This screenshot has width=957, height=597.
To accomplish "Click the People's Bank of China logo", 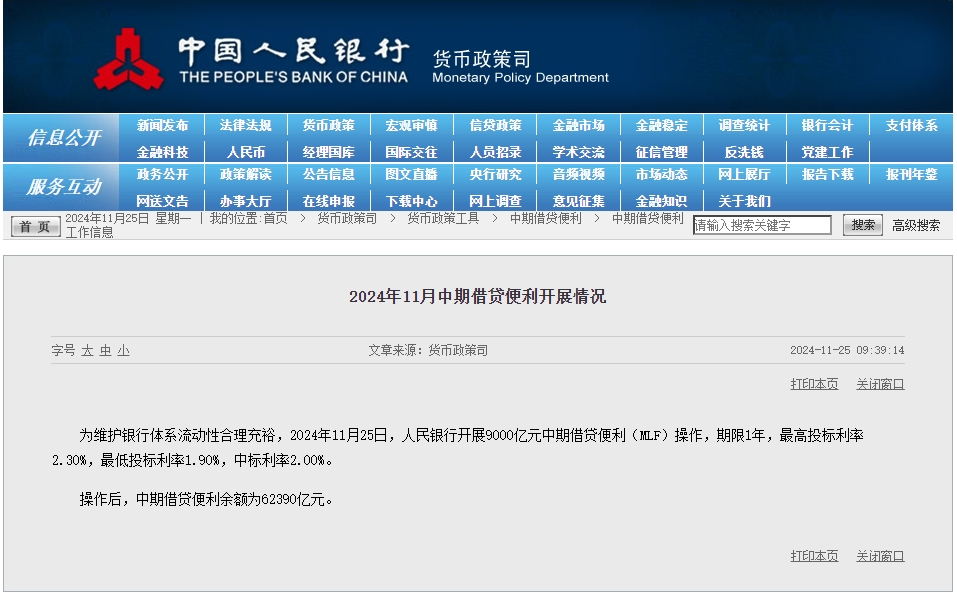I will pyautogui.click(x=128, y=60).
